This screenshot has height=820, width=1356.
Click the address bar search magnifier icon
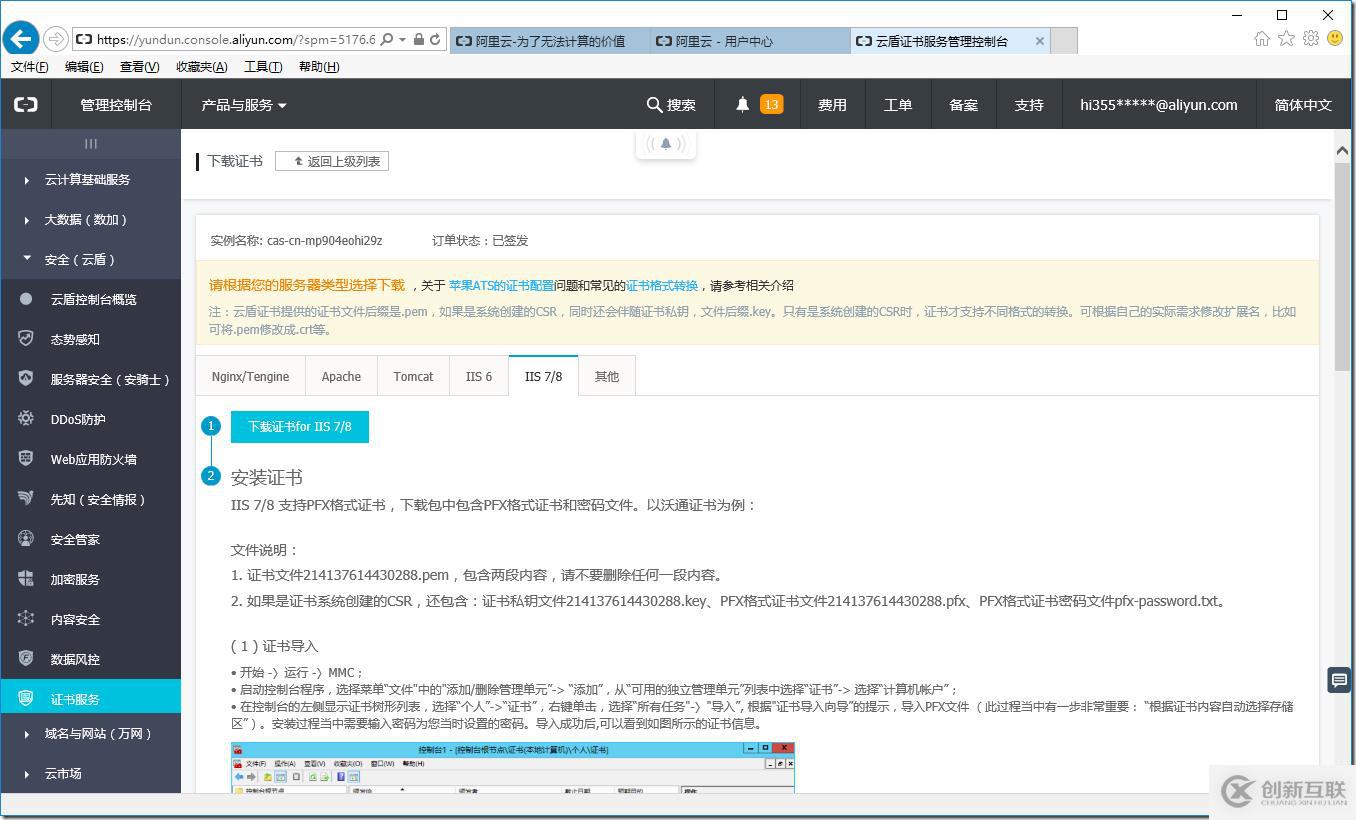(387, 40)
